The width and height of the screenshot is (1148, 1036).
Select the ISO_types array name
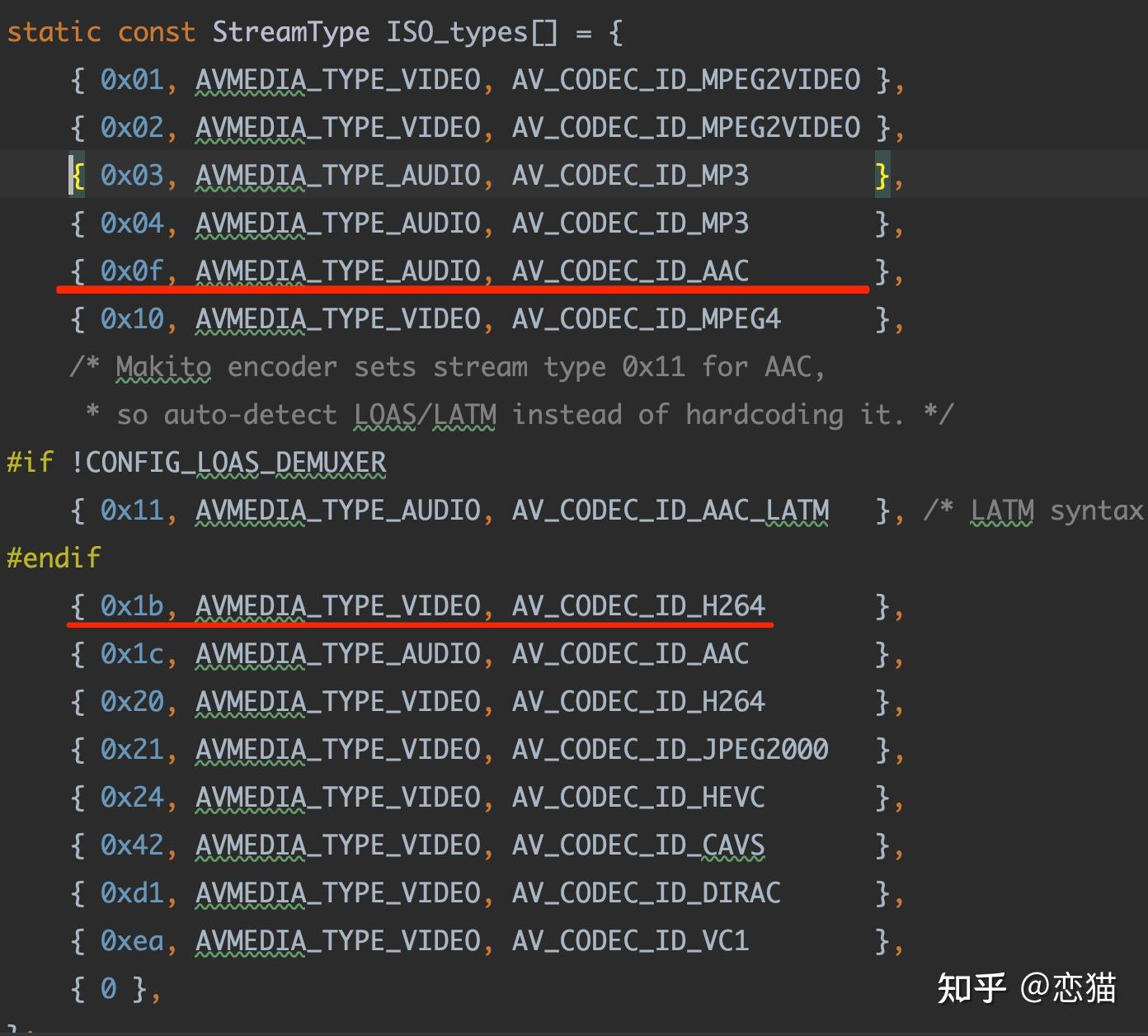coord(459,31)
